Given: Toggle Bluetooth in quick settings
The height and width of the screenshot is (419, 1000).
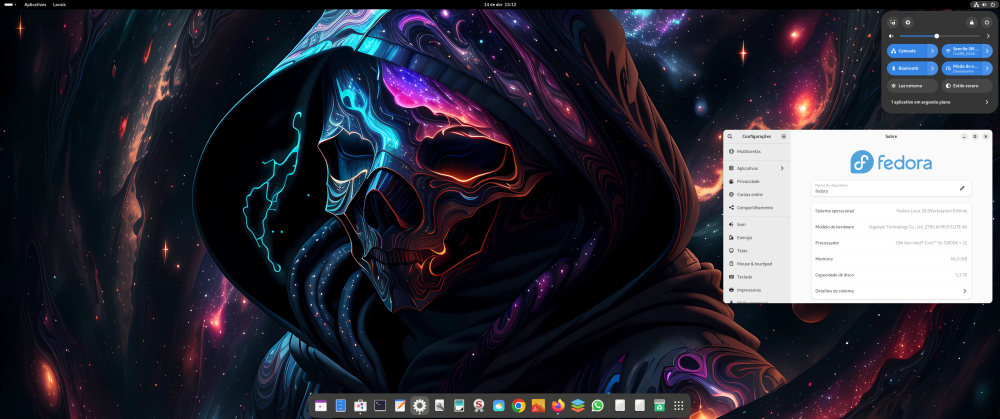Looking at the screenshot, I should point(908,68).
